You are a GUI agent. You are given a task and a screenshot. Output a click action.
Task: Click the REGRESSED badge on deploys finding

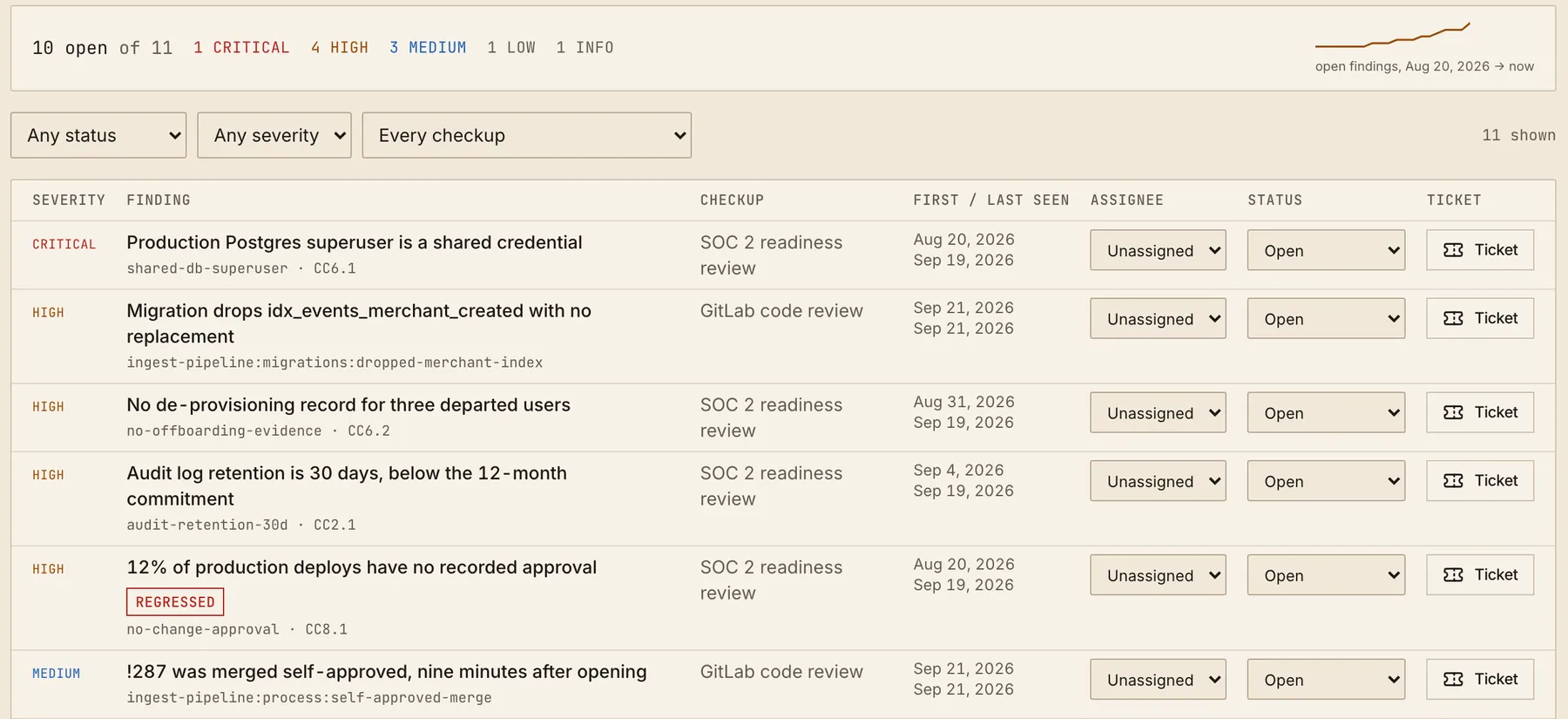(x=175, y=601)
